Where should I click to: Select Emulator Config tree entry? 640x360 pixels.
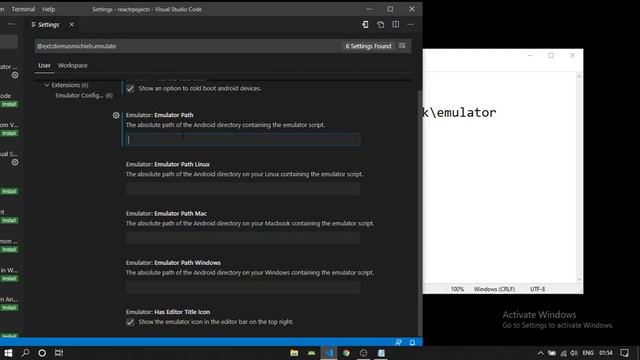[84, 95]
